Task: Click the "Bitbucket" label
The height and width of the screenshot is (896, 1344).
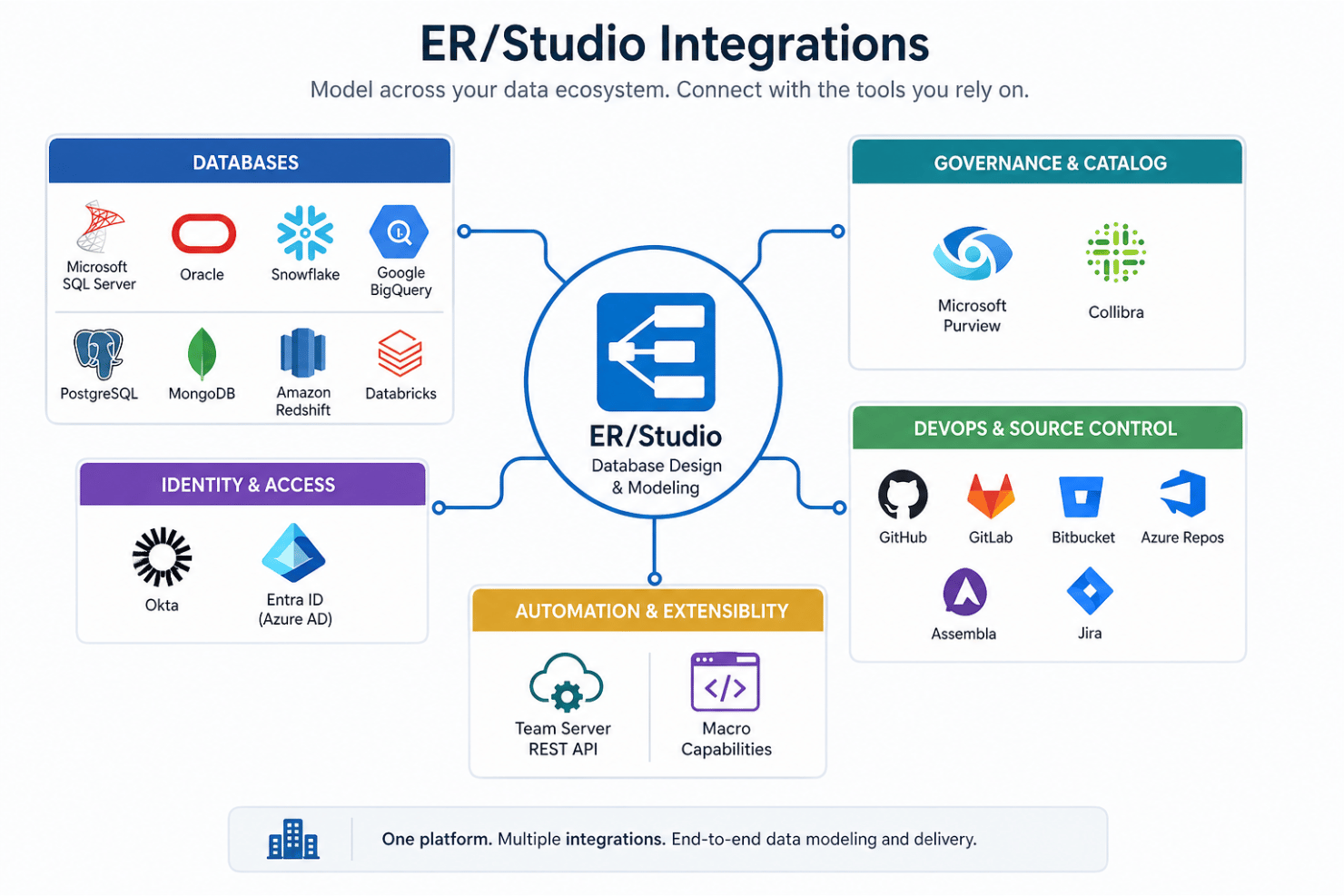Action: click(1082, 537)
